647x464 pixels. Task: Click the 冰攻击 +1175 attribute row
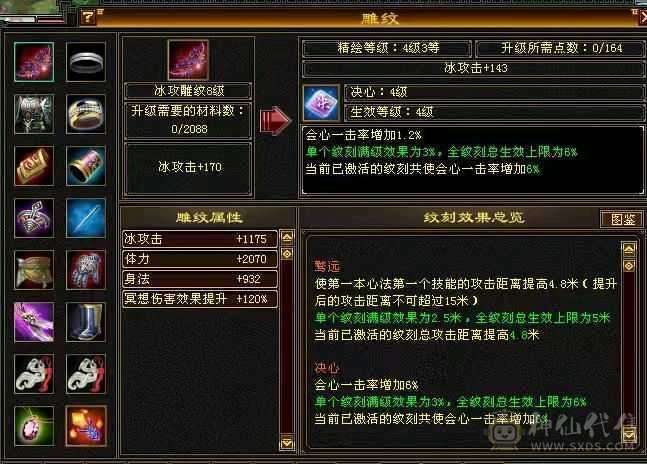click(x=200, y=239)
